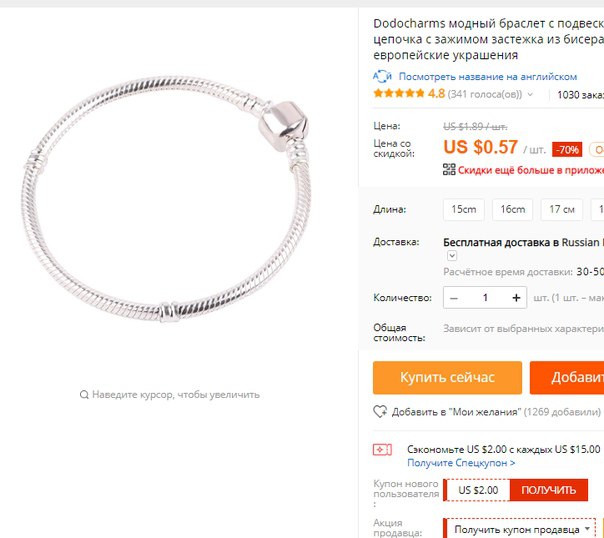The width and height of the screenshot is (604, 538).
Task: Select the 15cm length option
Action: [463, 210]
